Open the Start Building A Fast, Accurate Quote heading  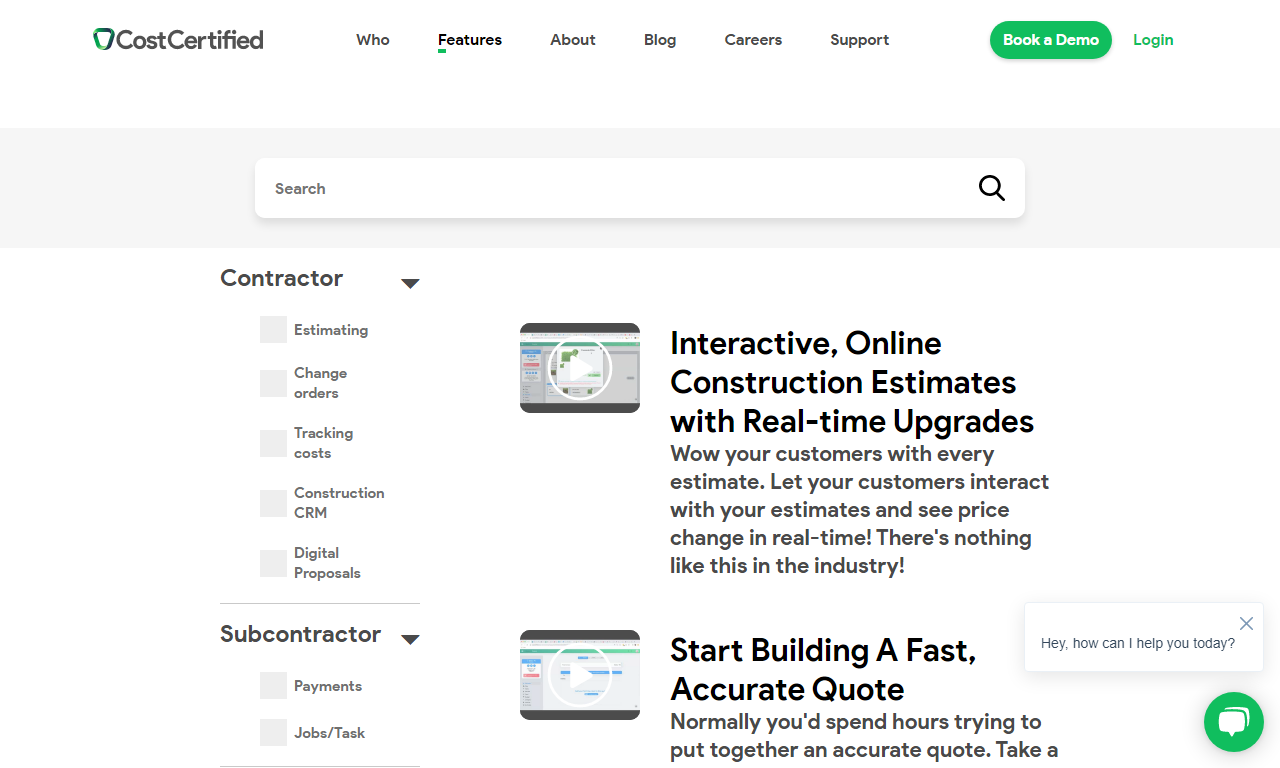click(x=823, y=670)
